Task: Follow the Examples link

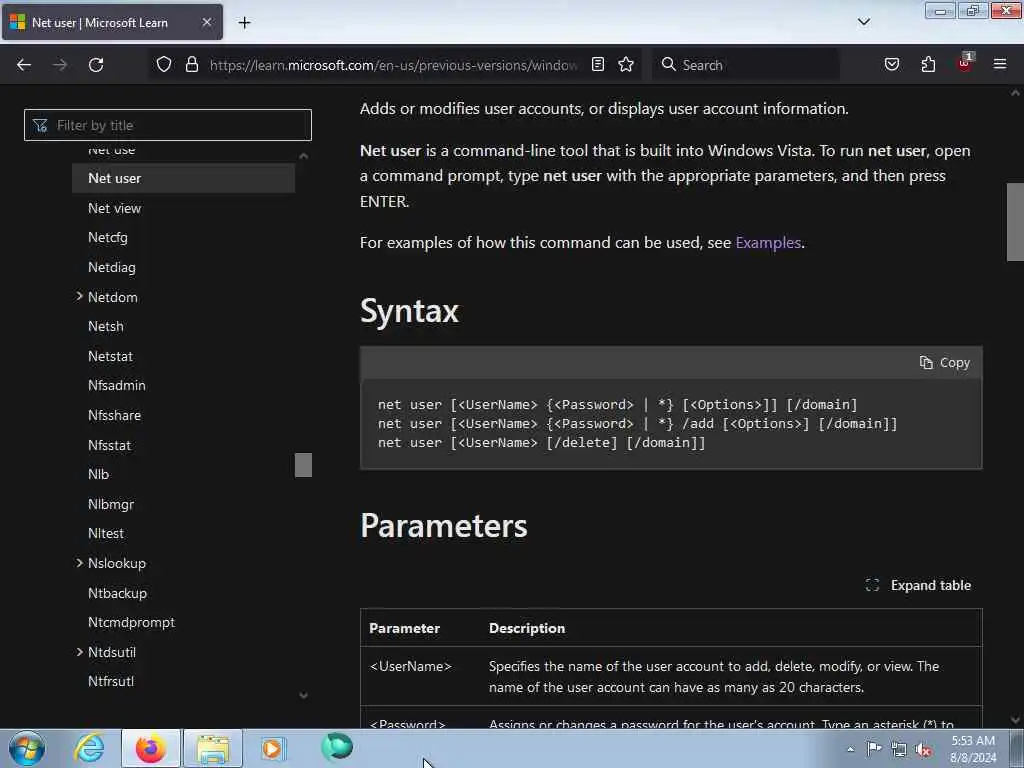Action: [x=768, y=243]
